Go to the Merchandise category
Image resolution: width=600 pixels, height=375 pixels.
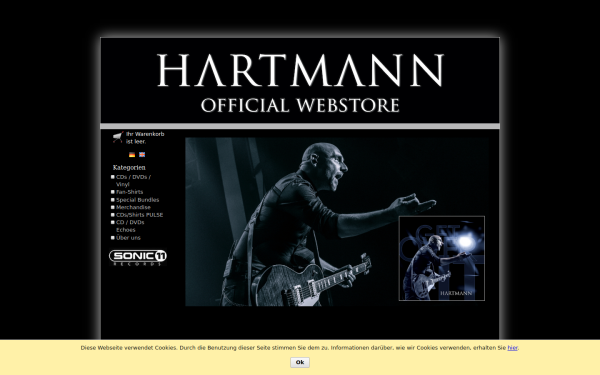click(x=133, y=207)
